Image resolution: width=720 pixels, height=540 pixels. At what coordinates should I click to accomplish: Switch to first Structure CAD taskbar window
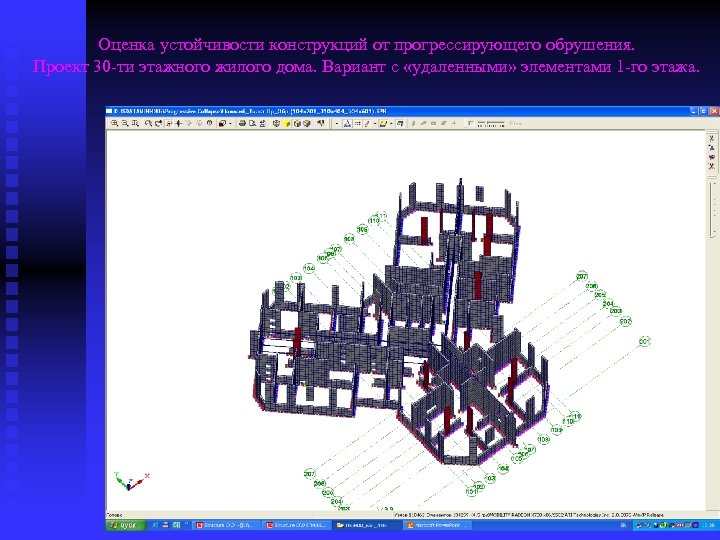(226, 525)
